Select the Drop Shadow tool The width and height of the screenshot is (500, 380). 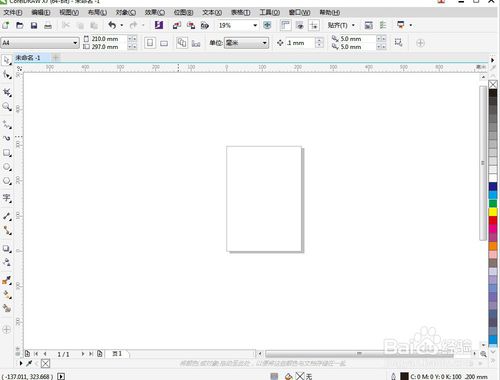coord(7,249)
